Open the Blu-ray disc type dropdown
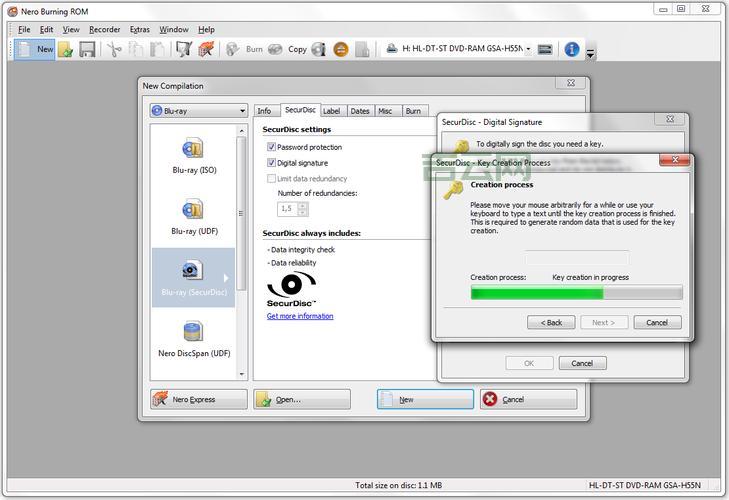 (x=198, y=111)
